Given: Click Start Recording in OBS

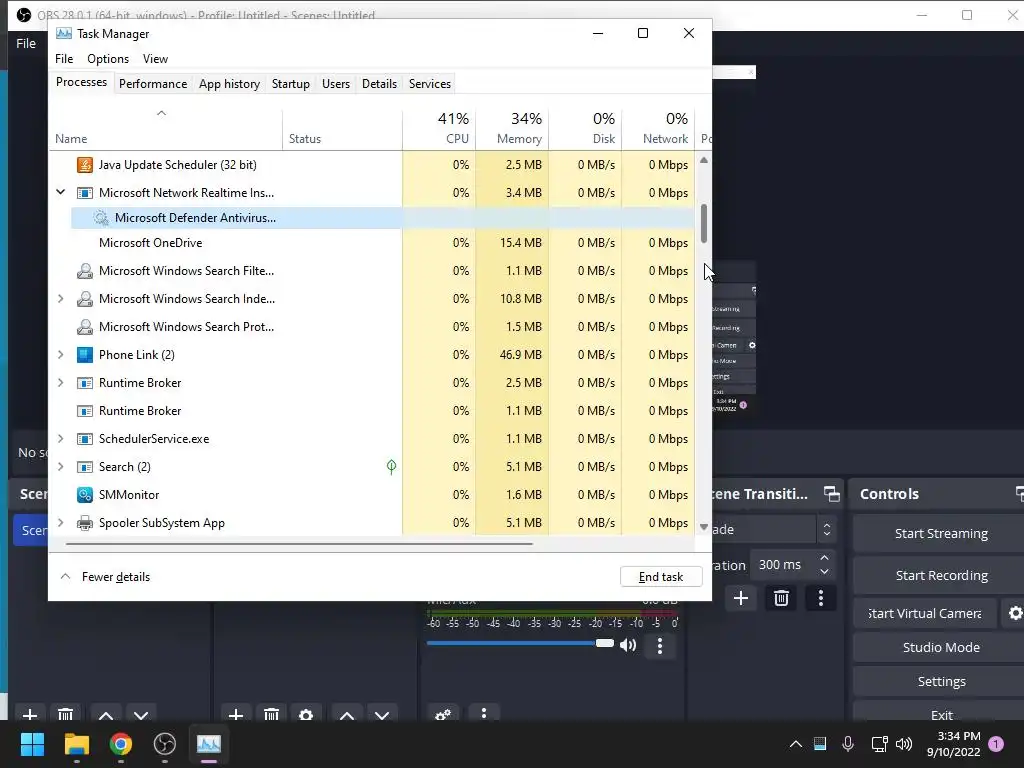Looking at the screenshot, I should point(941,575).
